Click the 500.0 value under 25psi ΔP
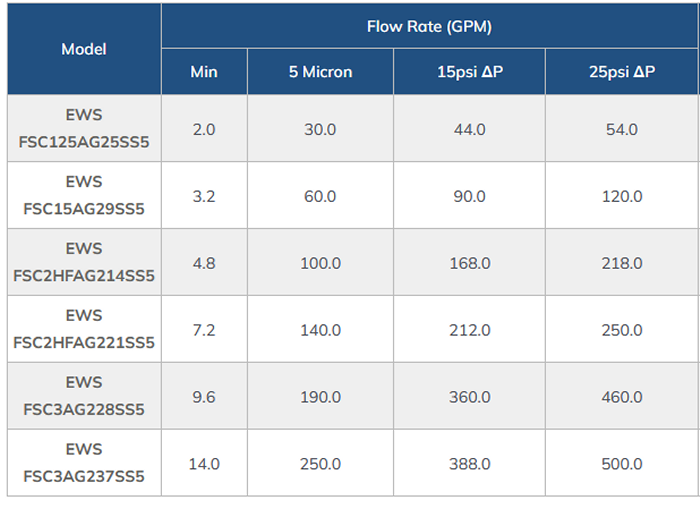 tap(622, 464)
